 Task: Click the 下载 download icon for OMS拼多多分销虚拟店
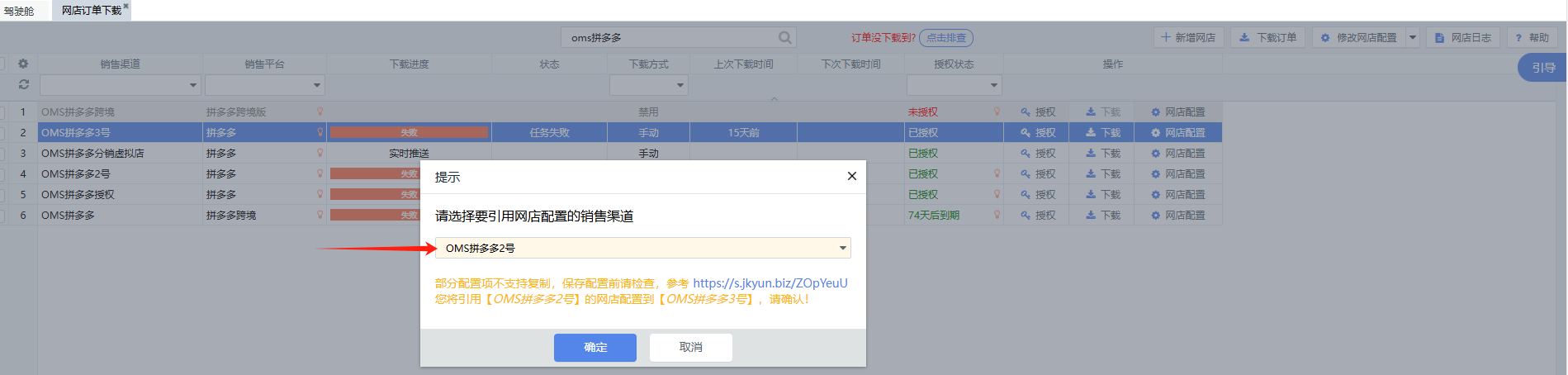(x=1091, y=153)
